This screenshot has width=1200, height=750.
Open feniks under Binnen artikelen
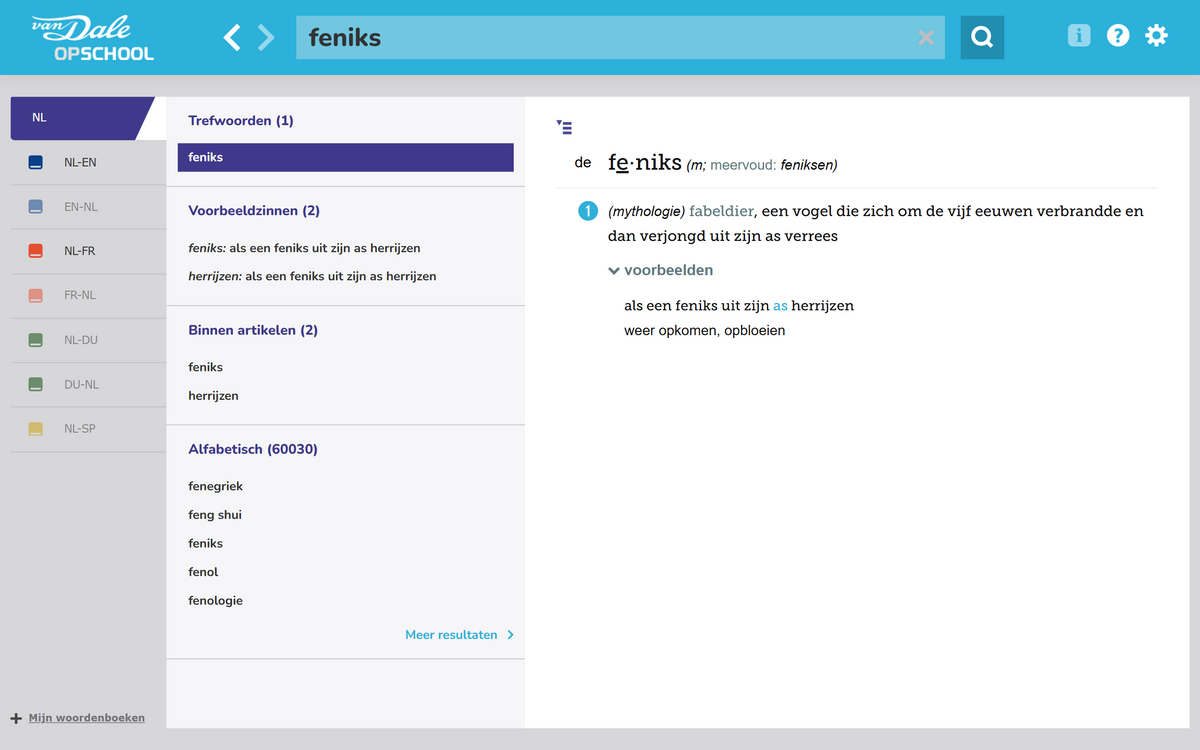pos(206,367)
